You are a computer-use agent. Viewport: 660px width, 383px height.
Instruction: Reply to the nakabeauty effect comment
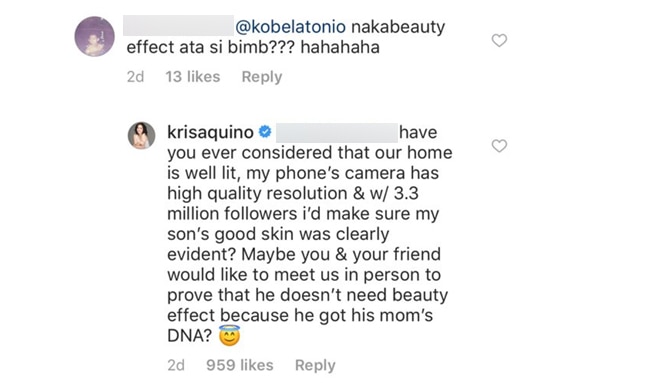(262, 77)
